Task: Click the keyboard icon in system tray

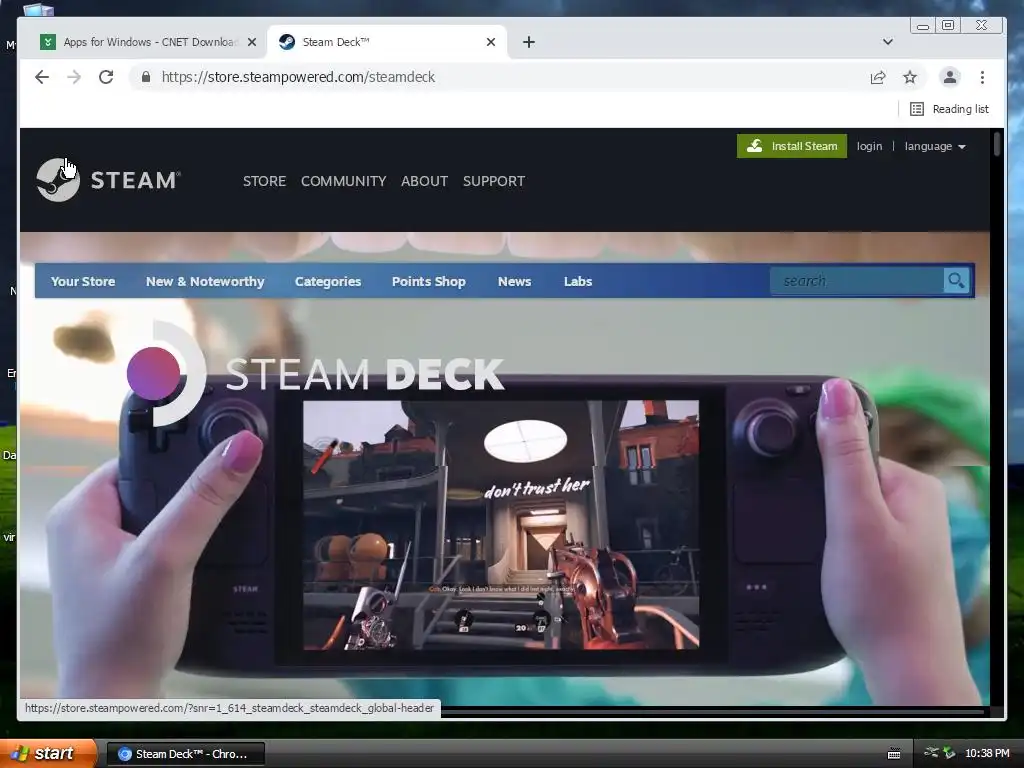Action: pos(894,754)
